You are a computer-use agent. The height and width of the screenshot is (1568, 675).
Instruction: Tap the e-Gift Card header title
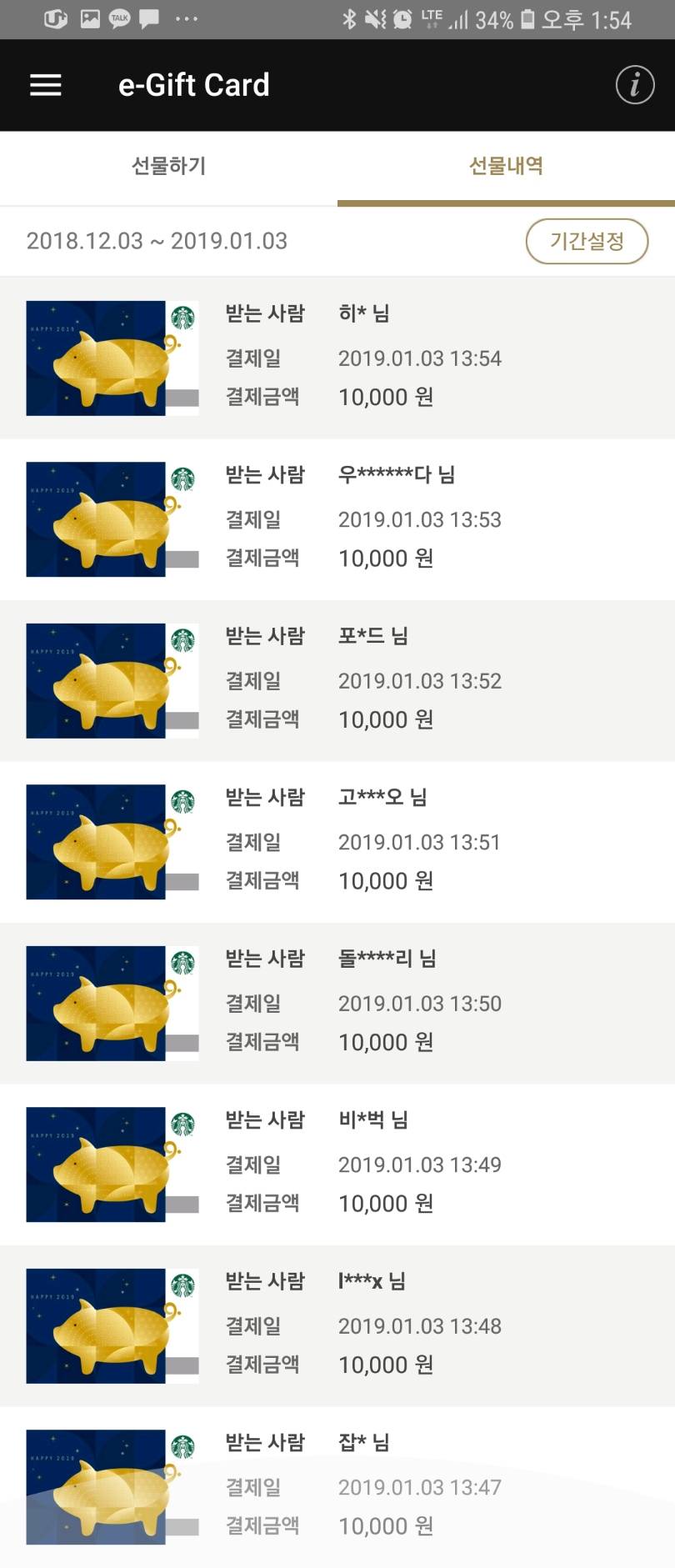tap(194, 85)
